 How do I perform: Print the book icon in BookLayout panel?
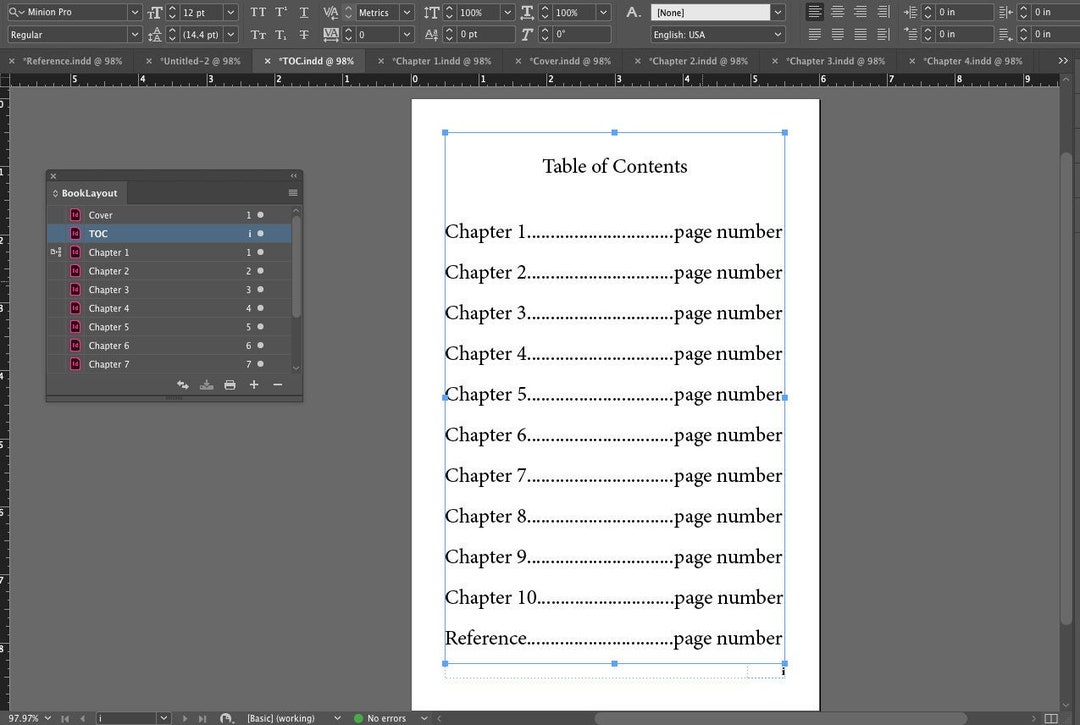point(230,385)
